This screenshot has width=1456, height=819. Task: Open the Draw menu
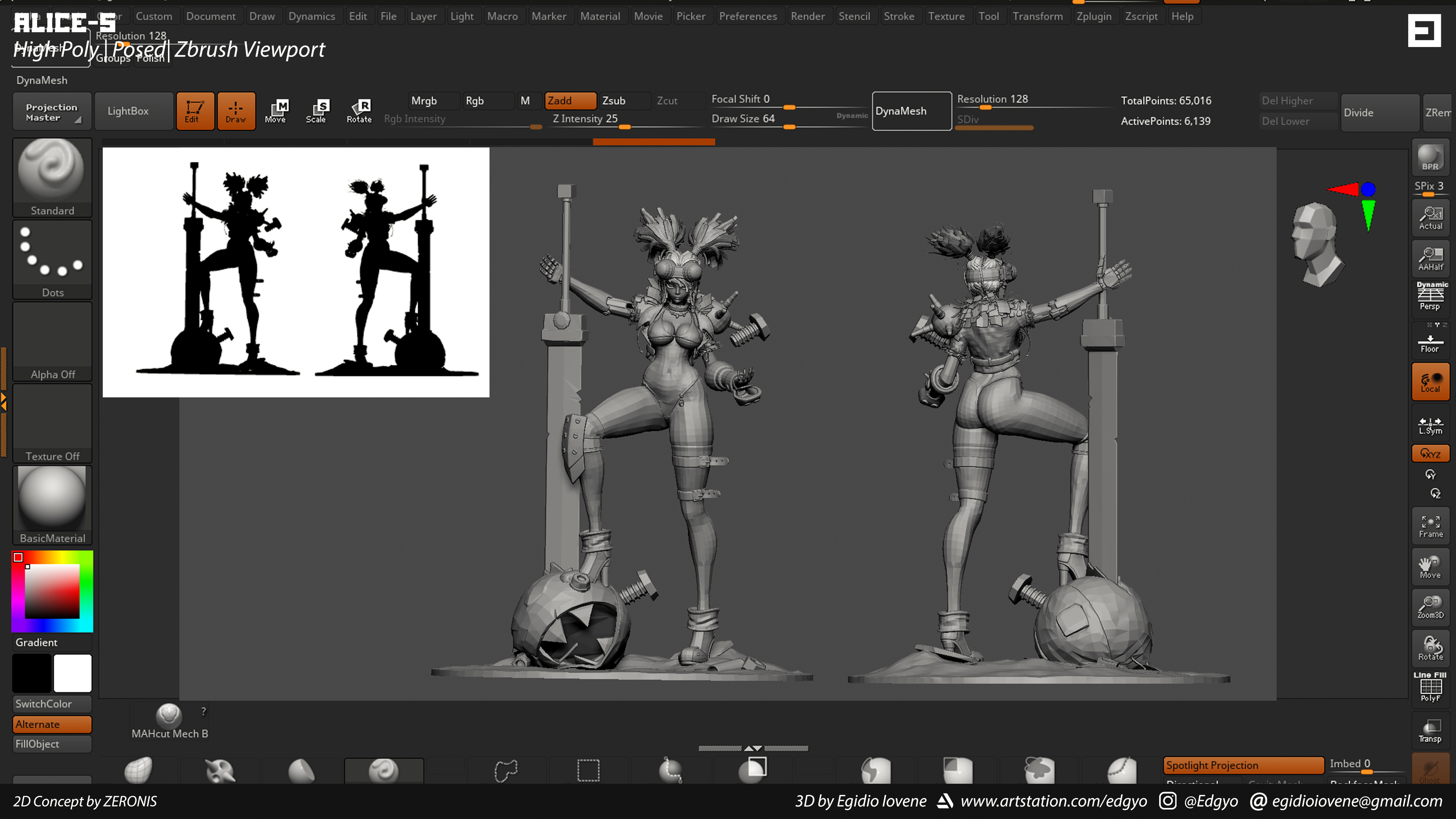click(x=262, y=16)
